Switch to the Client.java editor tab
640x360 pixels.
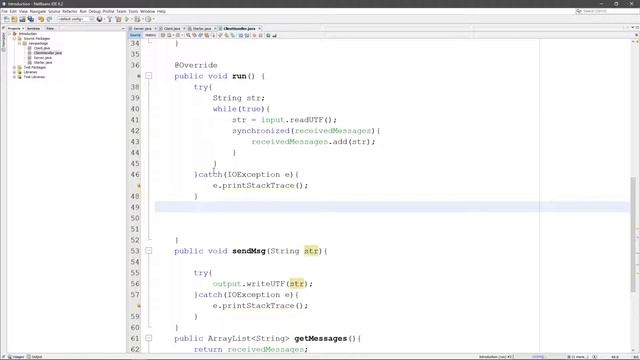(x=171, y=29)
